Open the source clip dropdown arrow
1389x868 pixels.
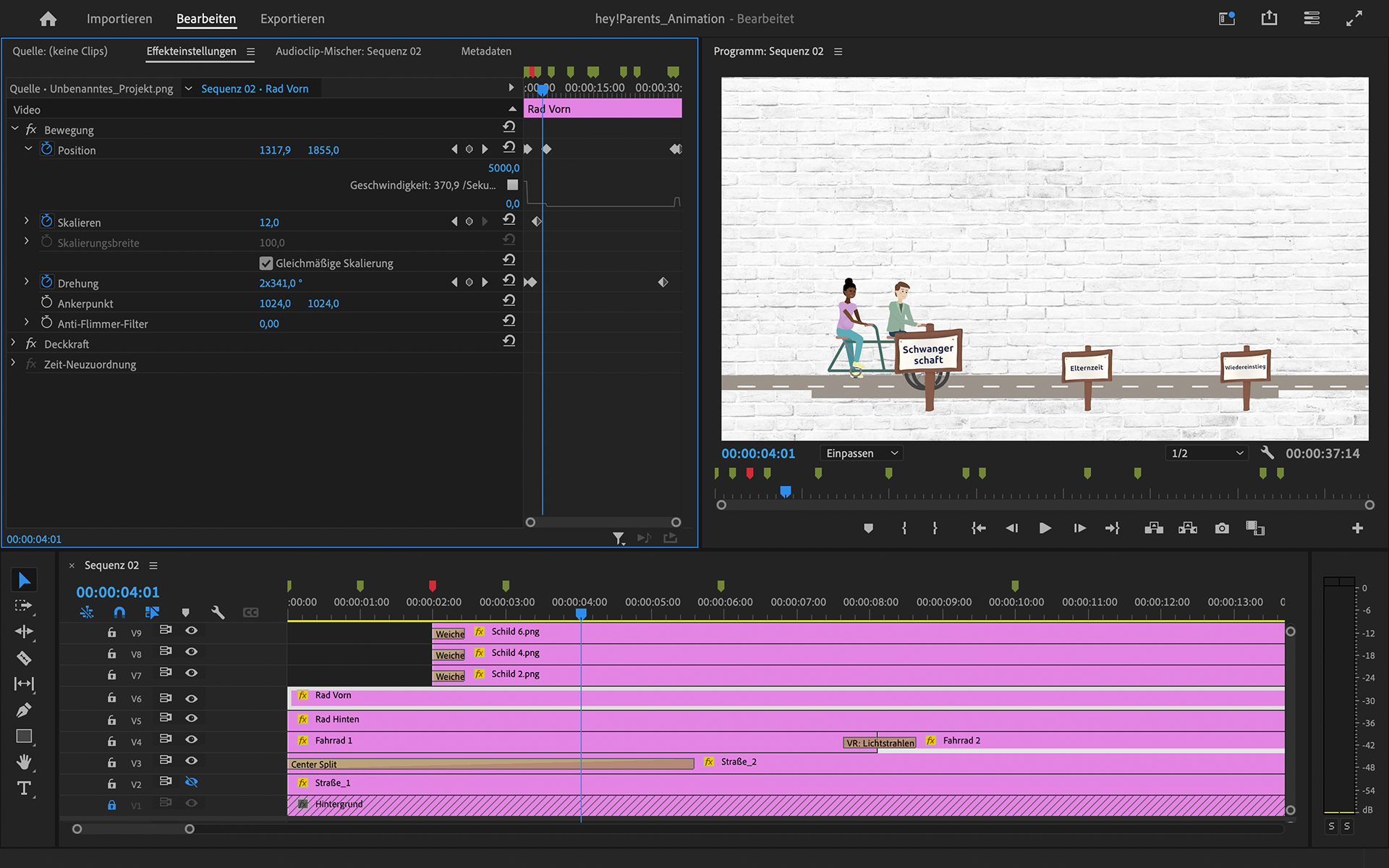coord(188,88)
